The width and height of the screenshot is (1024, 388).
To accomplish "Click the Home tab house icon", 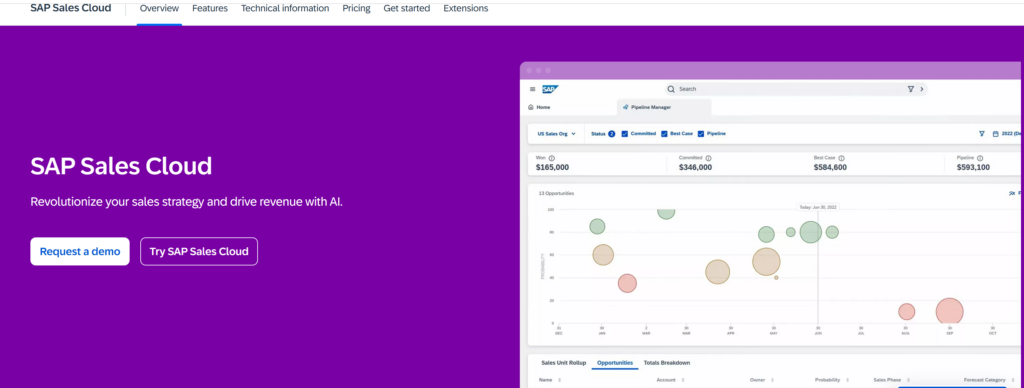I will click(x=531, y=107).
